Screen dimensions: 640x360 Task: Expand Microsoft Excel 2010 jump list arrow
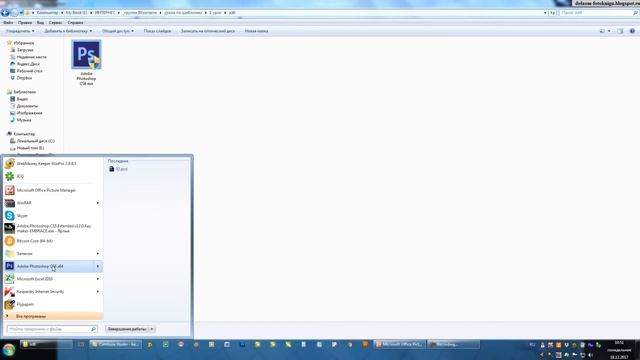point(98,279)
